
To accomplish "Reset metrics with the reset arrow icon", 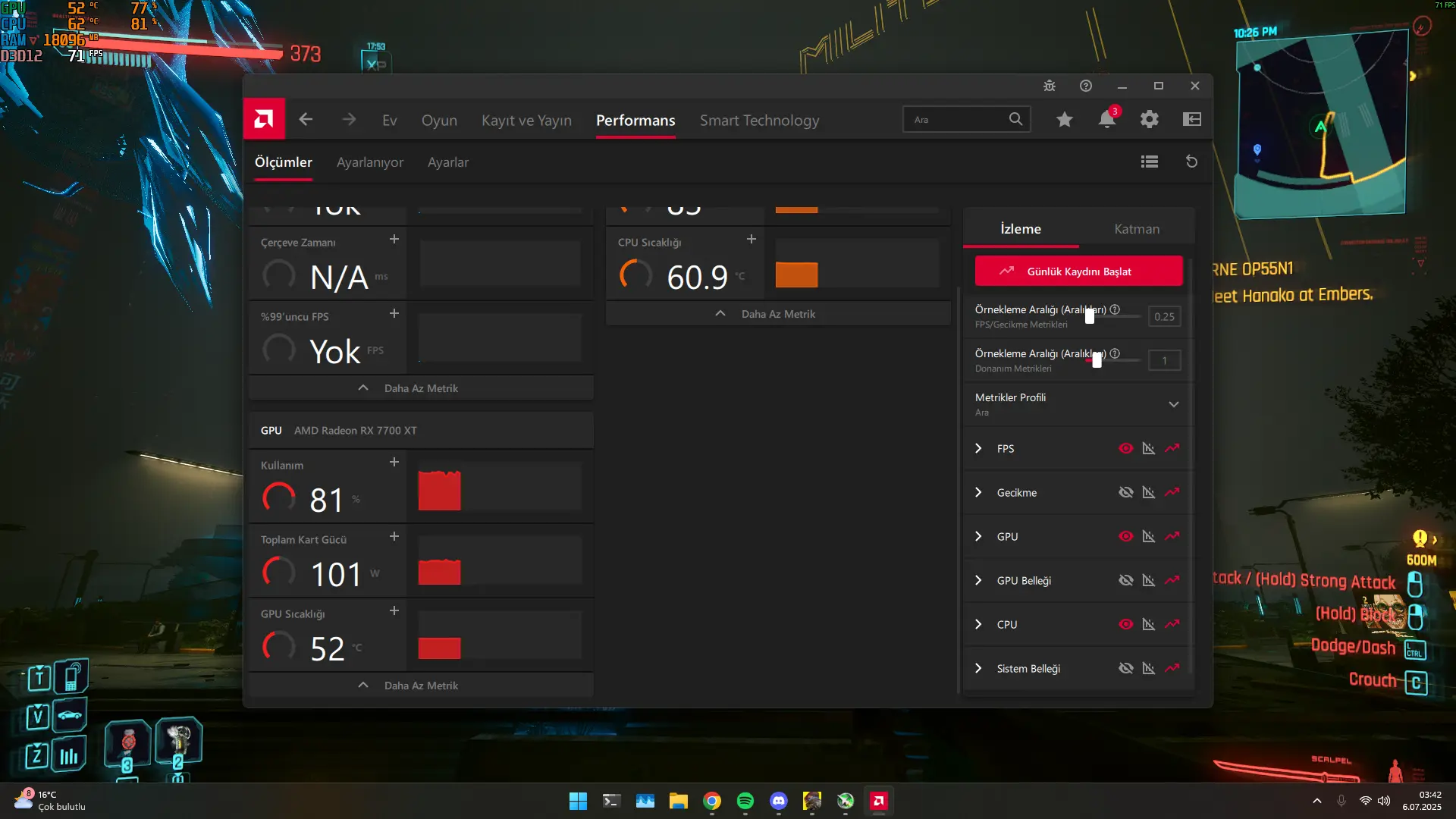I will pos(1191,162).
